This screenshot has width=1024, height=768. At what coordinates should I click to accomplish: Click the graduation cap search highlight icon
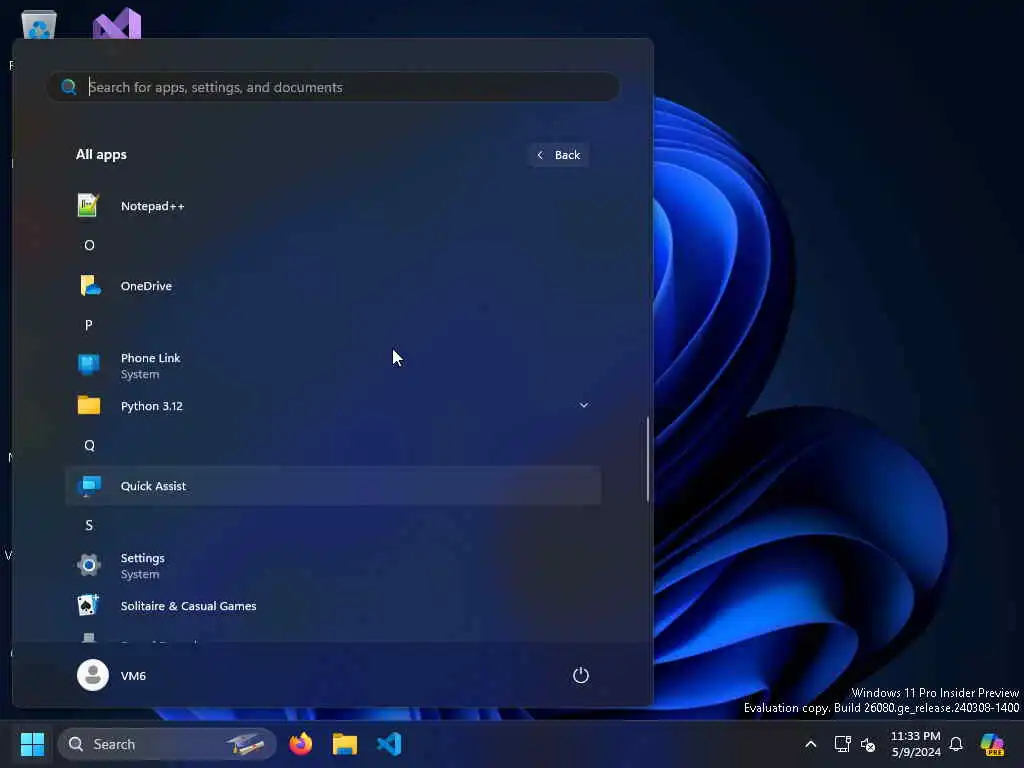point(246,744)
